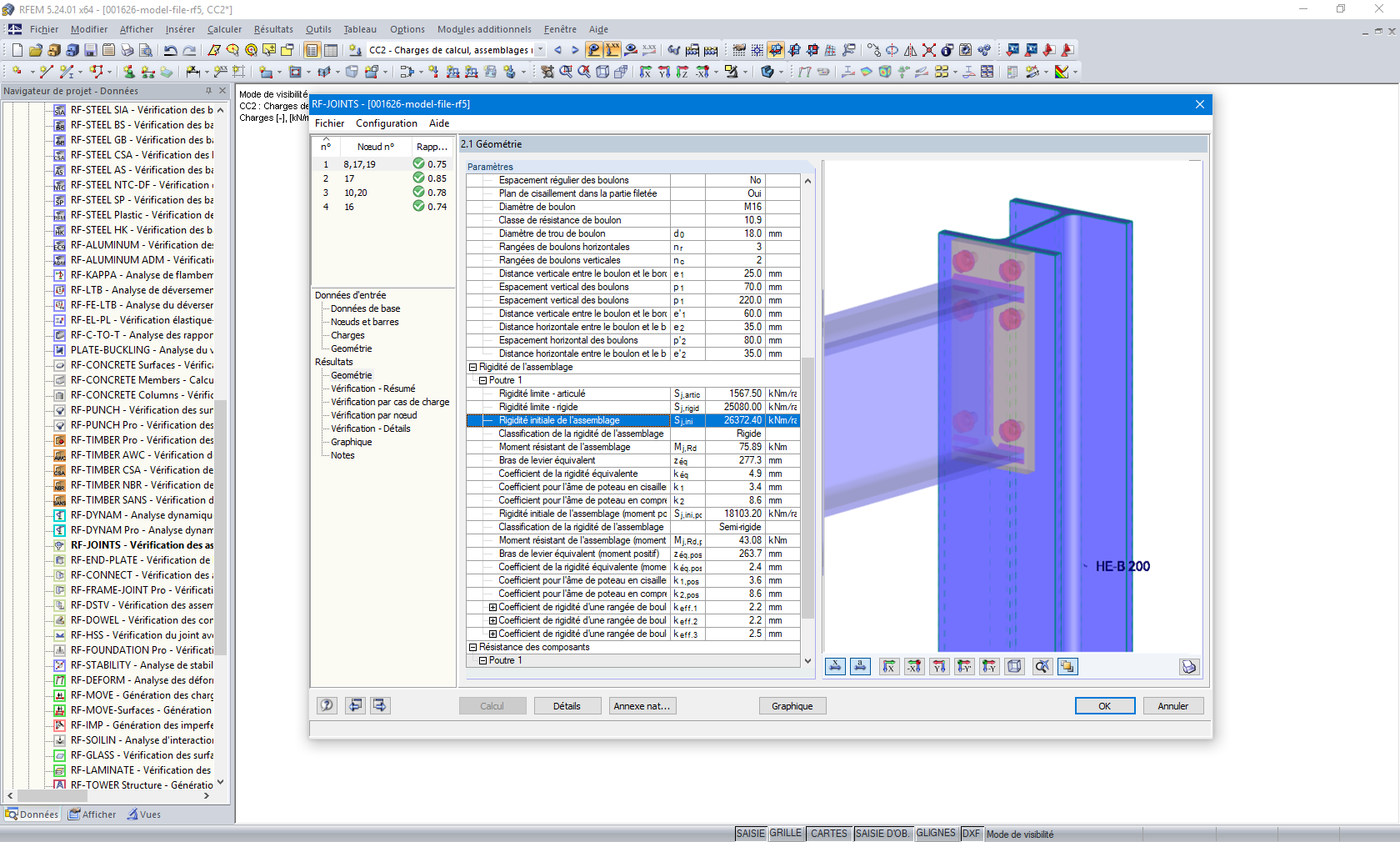This screenshot has width=1400, height=842.
Task: Click the first dimension display icon below the graphic
Action: tap(835, 666)
